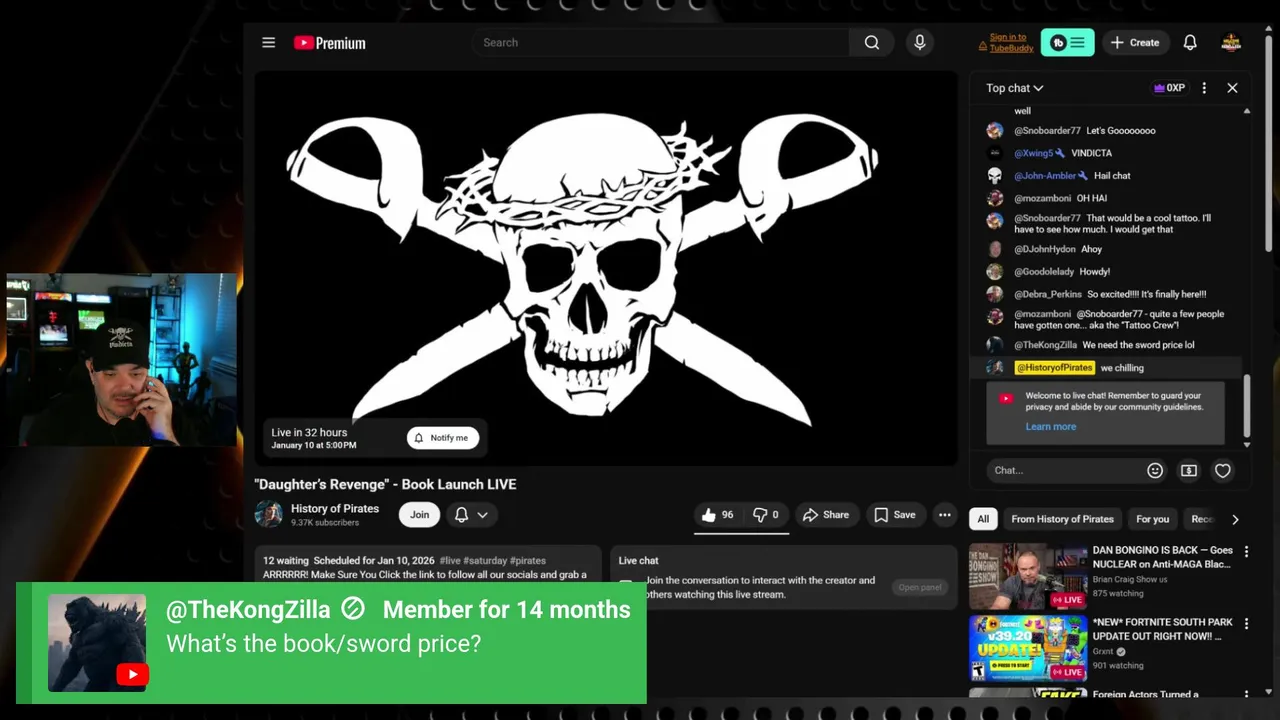Click @HistoryofPirates highlighted owner name
1280x720 pixels.
click(1054, 368)
